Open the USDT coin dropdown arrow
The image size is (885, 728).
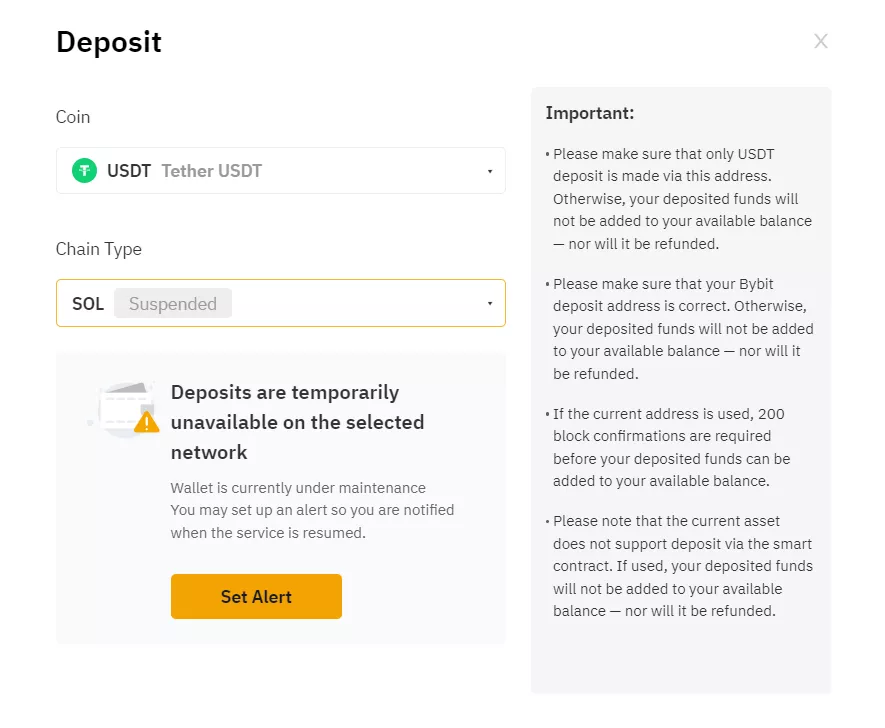pos(491,170)
